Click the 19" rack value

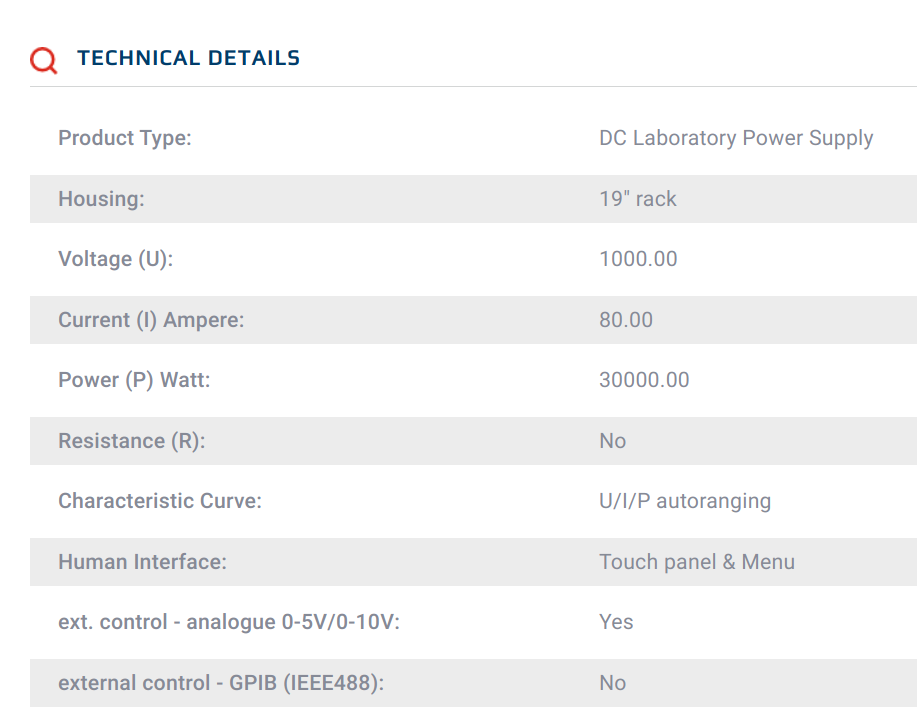[637, 199]
